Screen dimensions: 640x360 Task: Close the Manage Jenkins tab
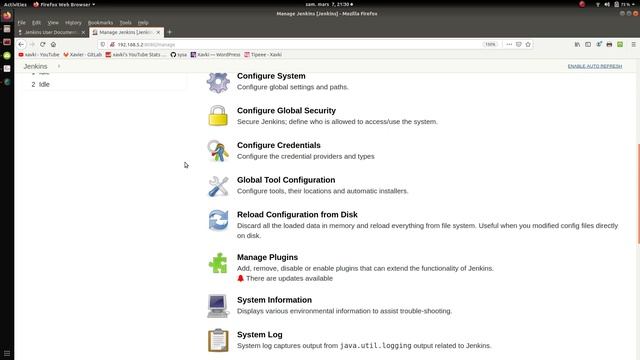pos(158,32)
